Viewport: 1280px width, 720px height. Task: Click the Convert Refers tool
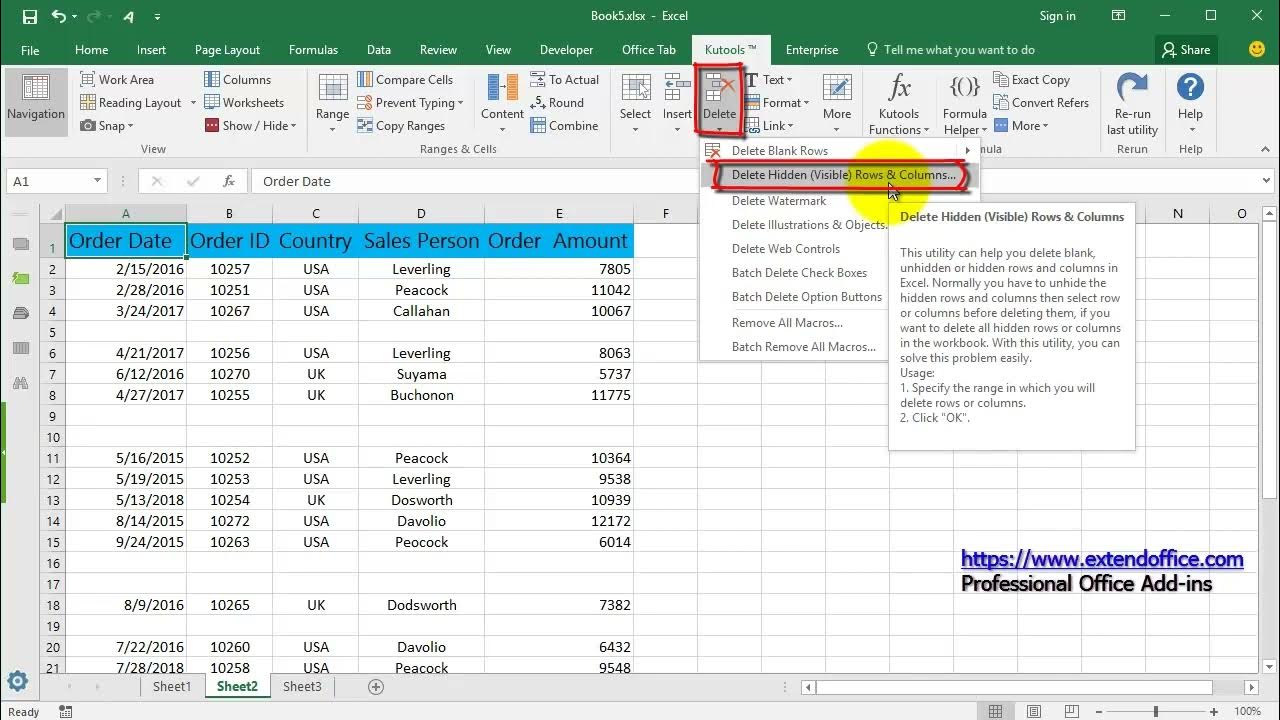[1041, 103]
